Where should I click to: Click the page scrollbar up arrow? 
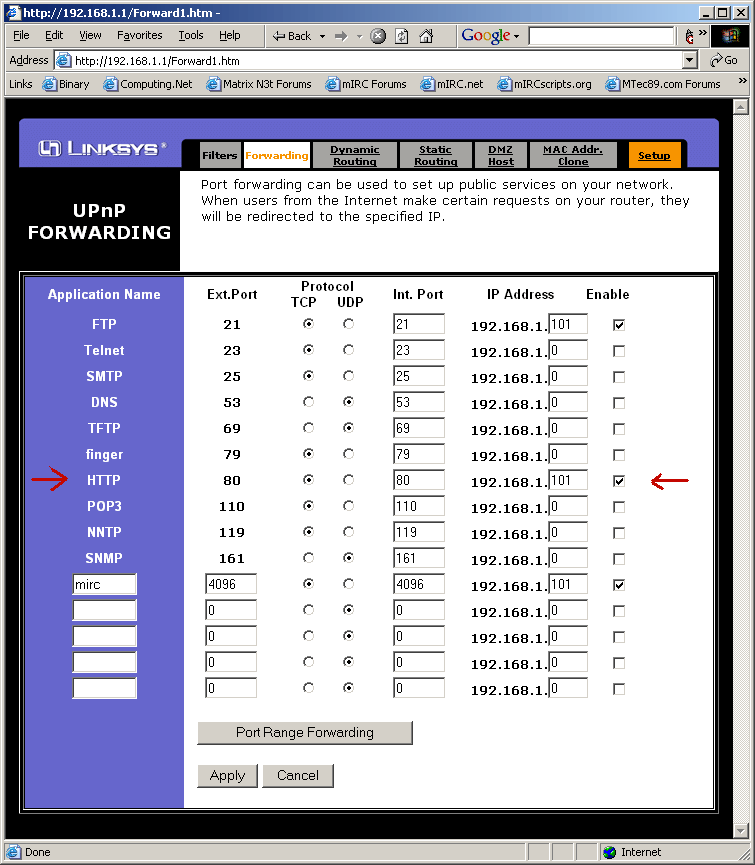pos(741,106)
